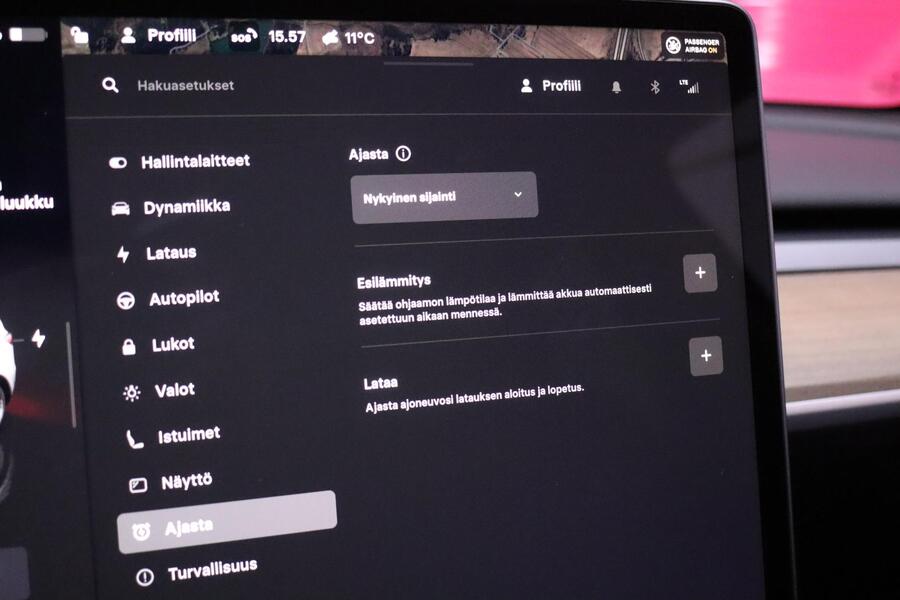Select Valot lighting settings
Viewport: 900px width, 600px height.
click(159, 391)
